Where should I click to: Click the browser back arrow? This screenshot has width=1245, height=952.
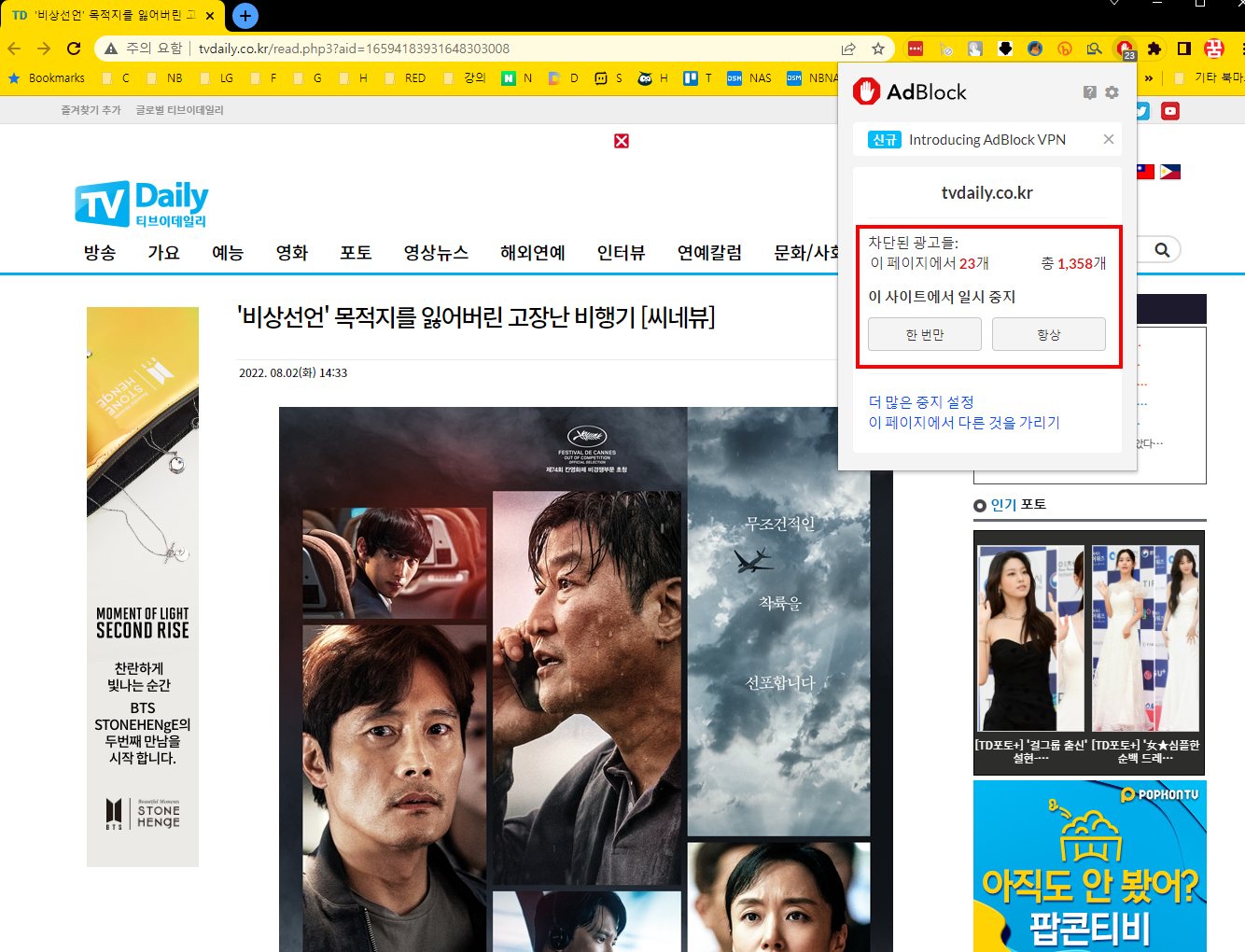point(14,49)
